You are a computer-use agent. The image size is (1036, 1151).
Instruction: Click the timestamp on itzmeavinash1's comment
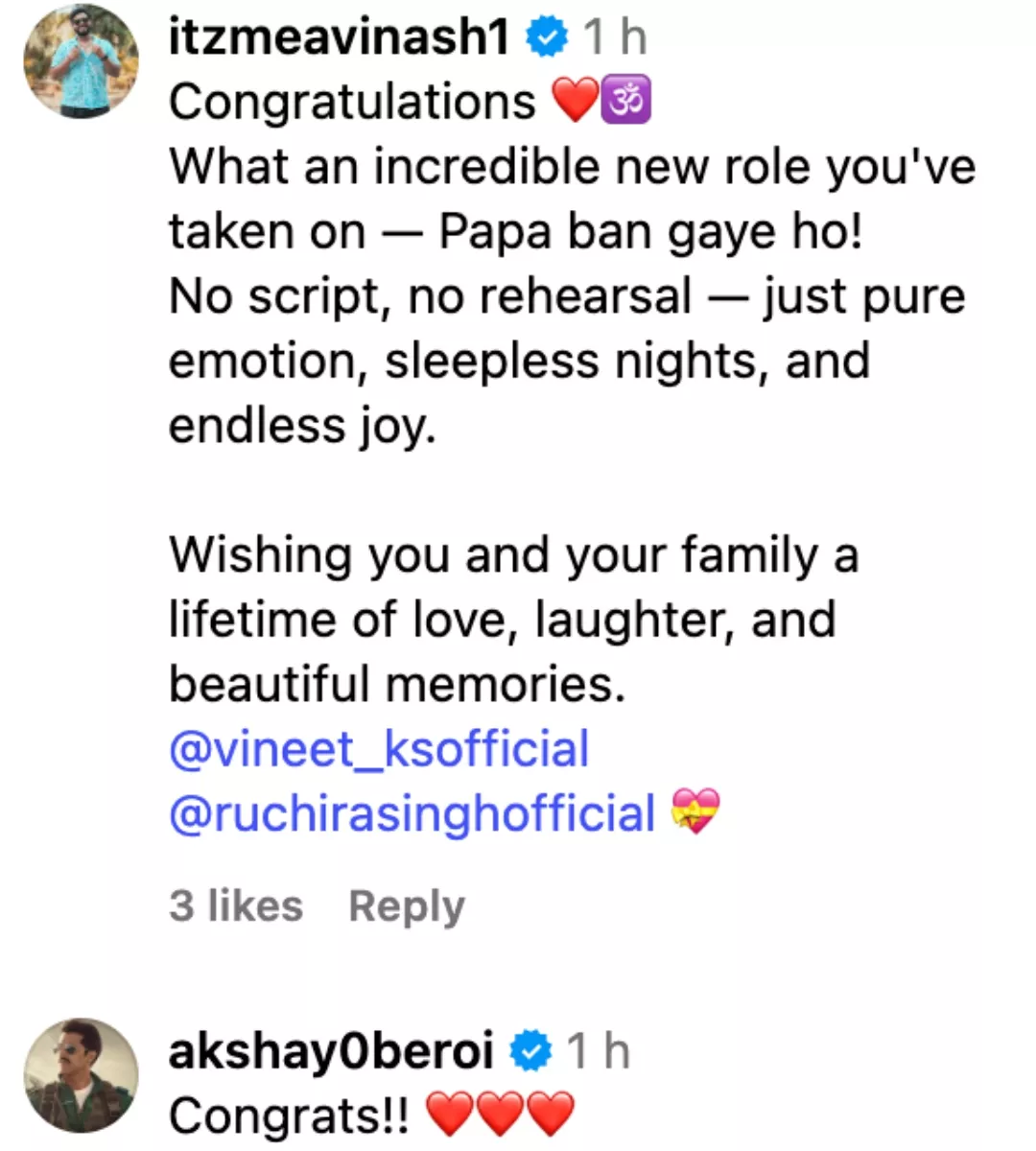pos(615,37)
